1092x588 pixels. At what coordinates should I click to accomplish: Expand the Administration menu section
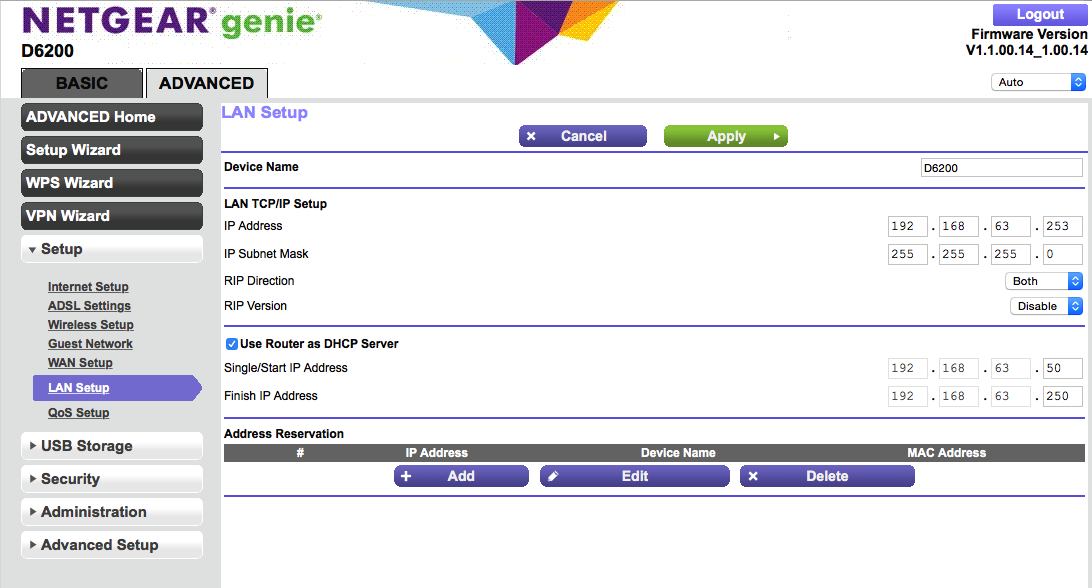[111, 512]
